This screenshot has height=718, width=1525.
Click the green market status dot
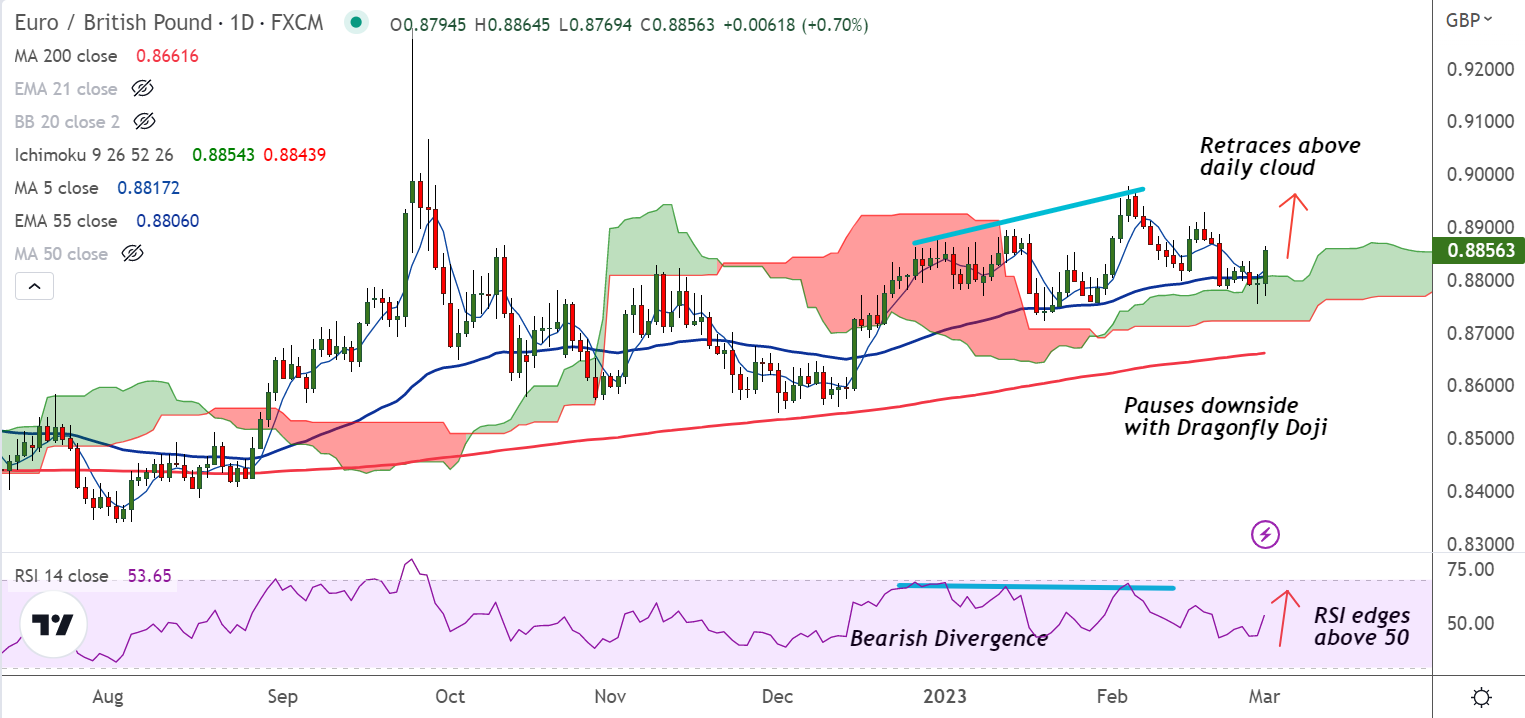[x=354, y=24]
